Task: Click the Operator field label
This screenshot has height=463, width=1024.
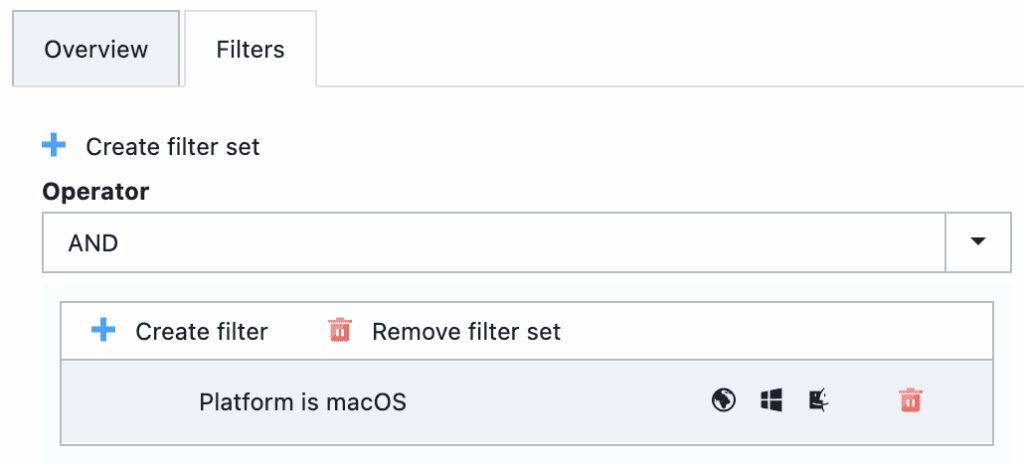Action: coord(95,191)
